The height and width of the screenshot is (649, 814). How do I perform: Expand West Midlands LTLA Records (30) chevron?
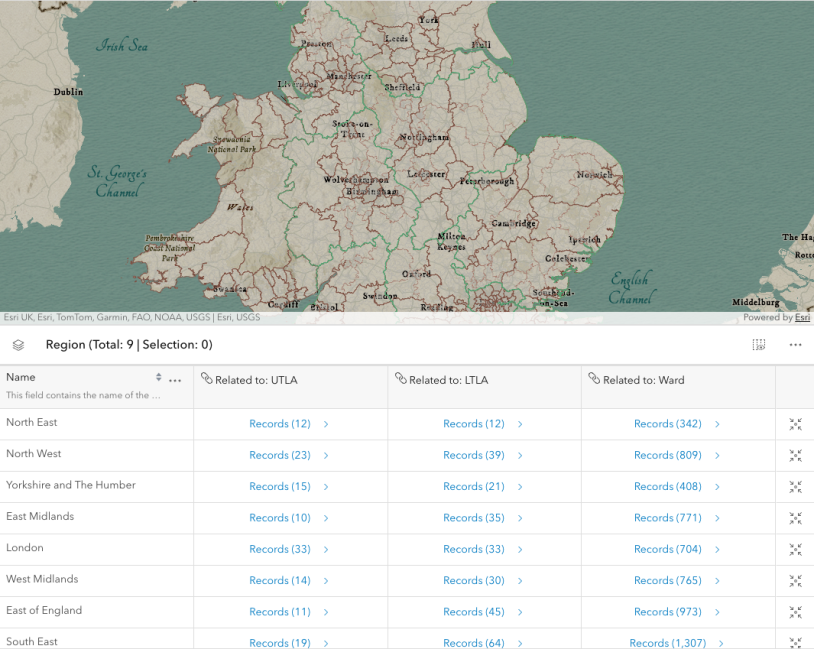click(x=520, y=581)
